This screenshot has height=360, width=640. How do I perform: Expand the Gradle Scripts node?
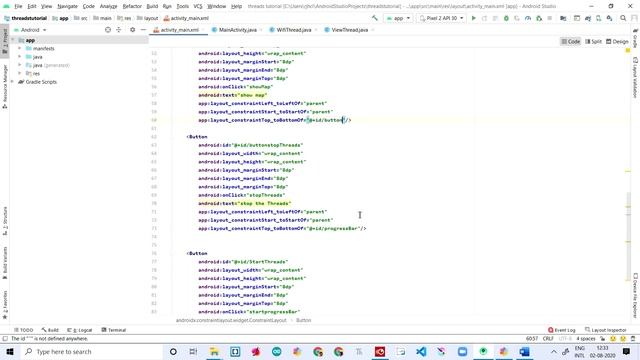click(13, 82)
